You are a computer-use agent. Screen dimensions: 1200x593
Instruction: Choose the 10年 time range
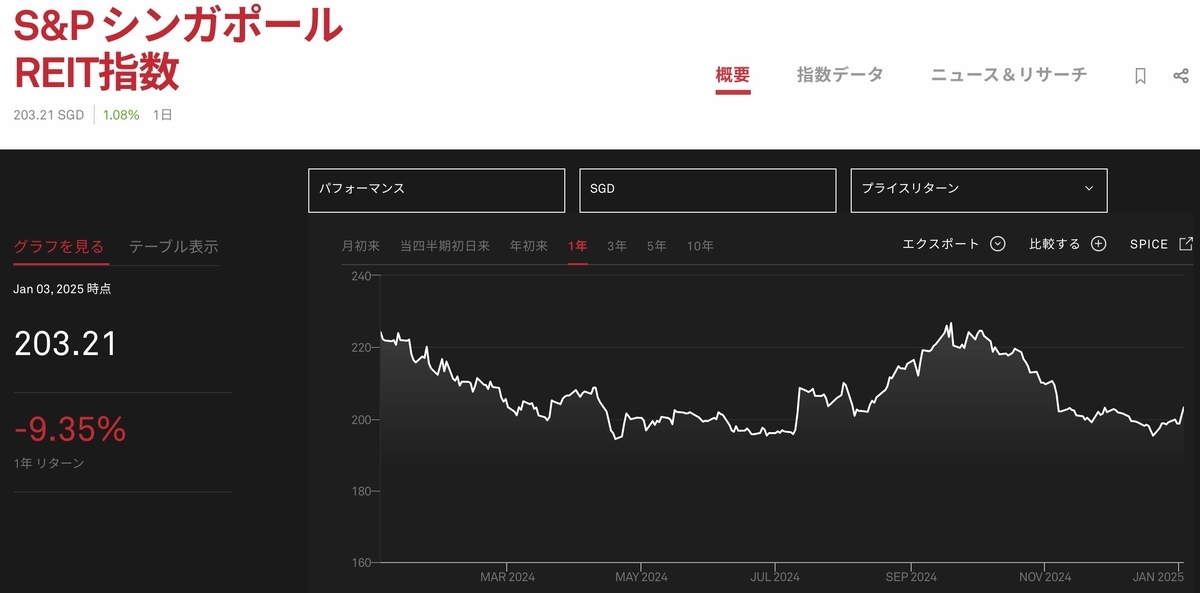point(700,246)
